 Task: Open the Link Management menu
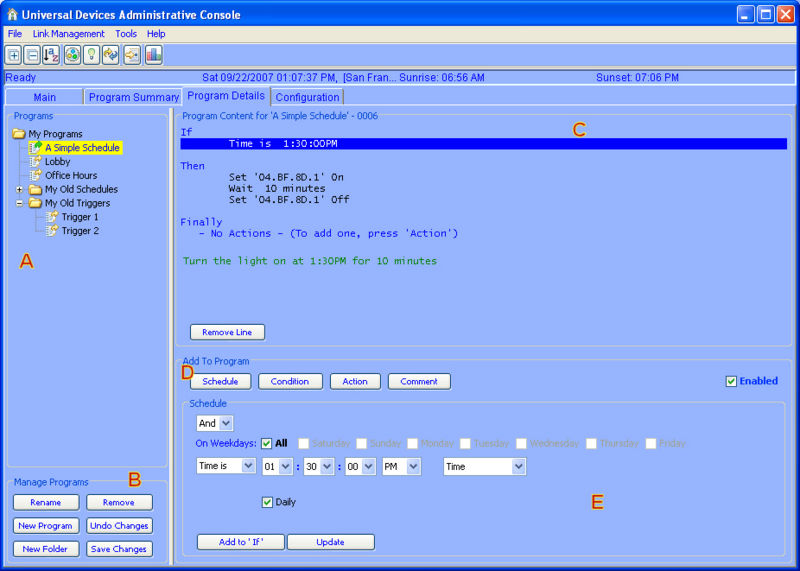[68, 34]
